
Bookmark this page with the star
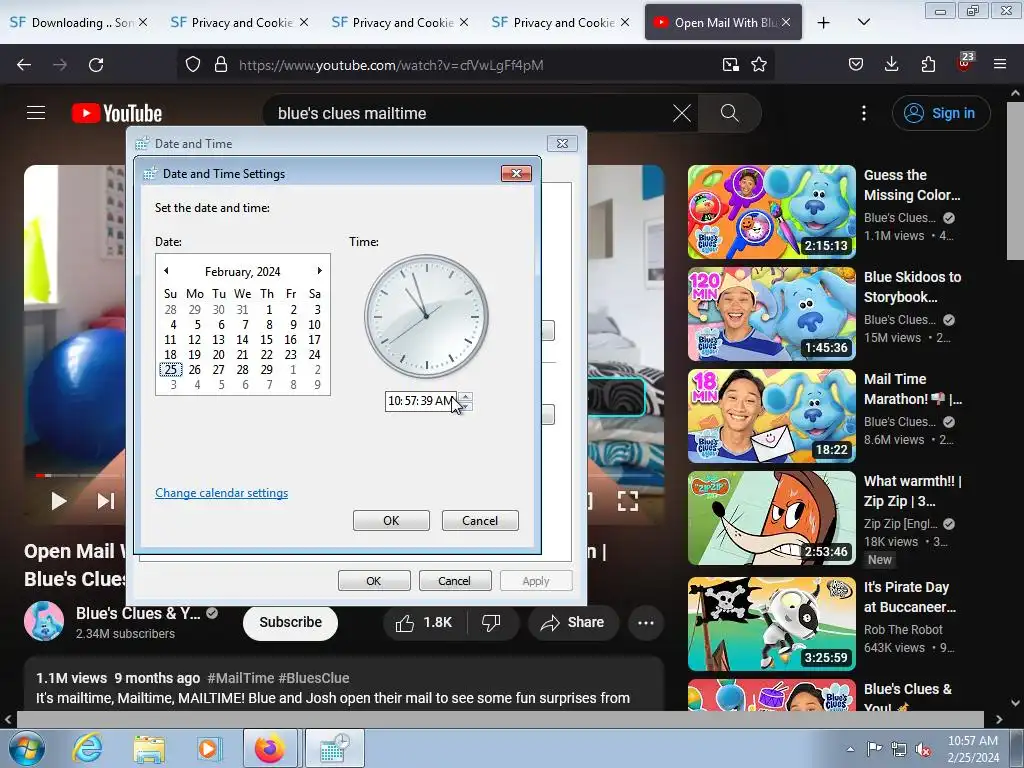click(759, 65)
